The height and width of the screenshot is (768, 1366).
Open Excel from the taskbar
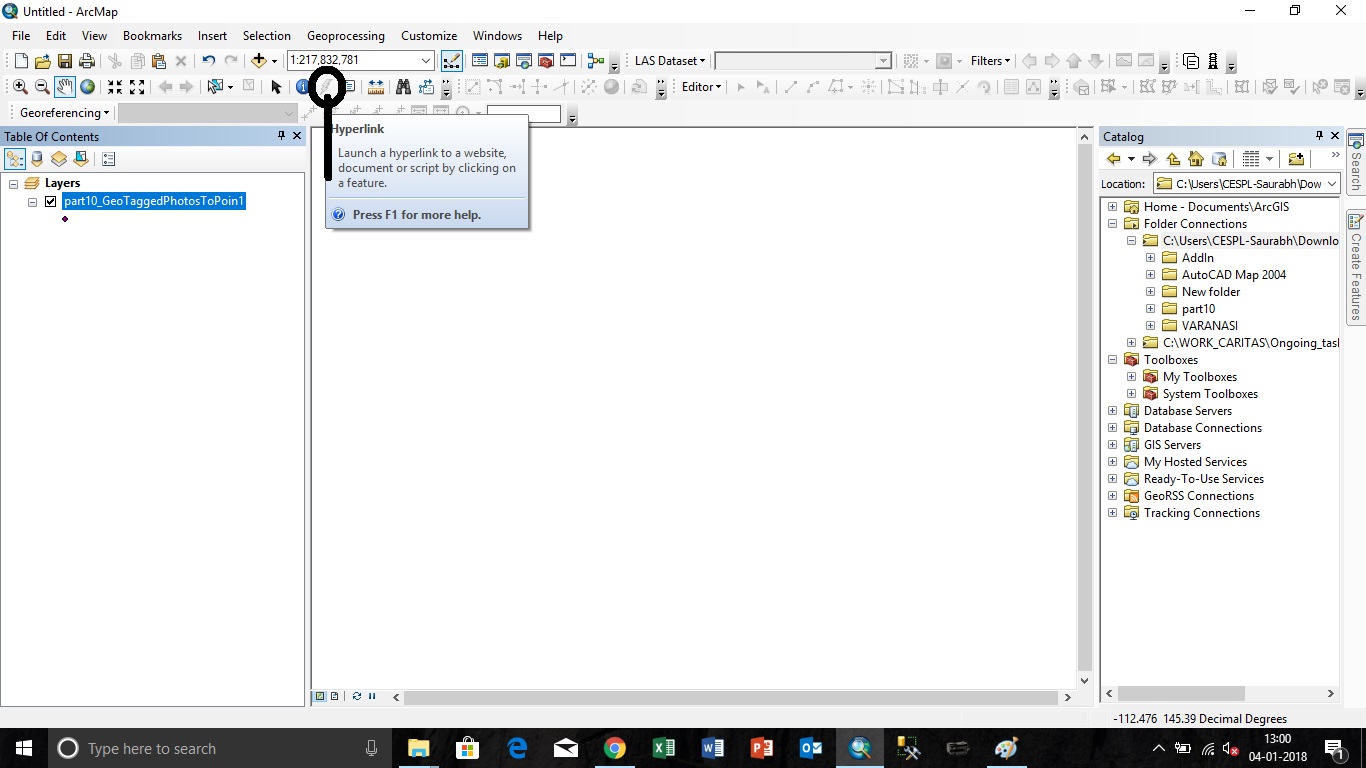pos(664,748)
